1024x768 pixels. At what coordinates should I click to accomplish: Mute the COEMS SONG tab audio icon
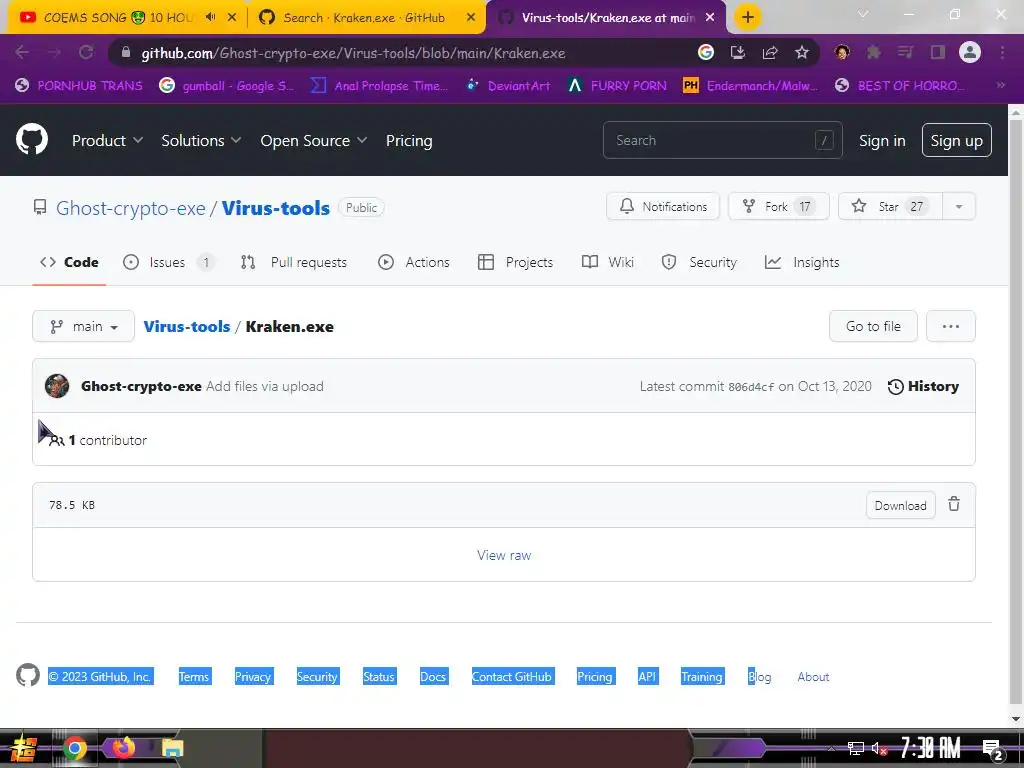pyautogui.click(x=210, y=17)
